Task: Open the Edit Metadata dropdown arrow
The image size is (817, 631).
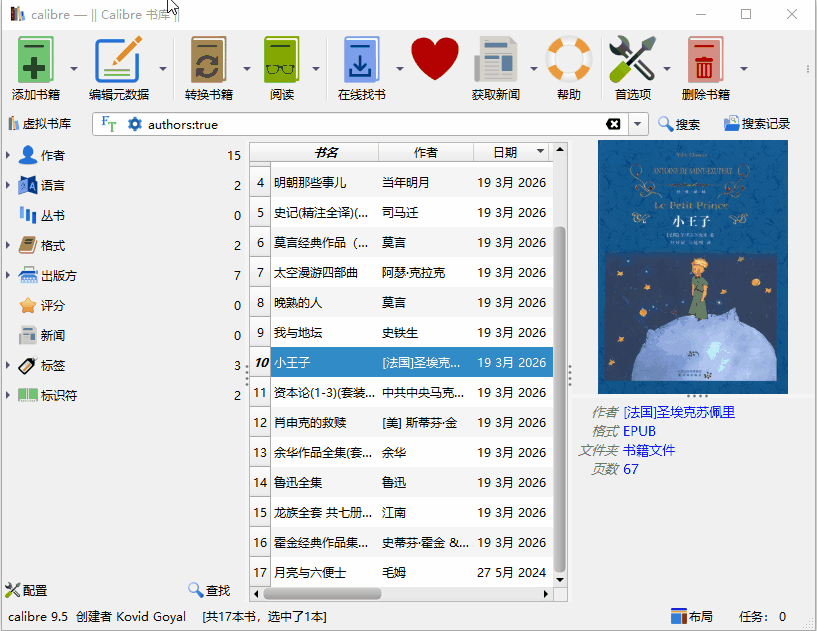Action: click(x=163, y=69)
